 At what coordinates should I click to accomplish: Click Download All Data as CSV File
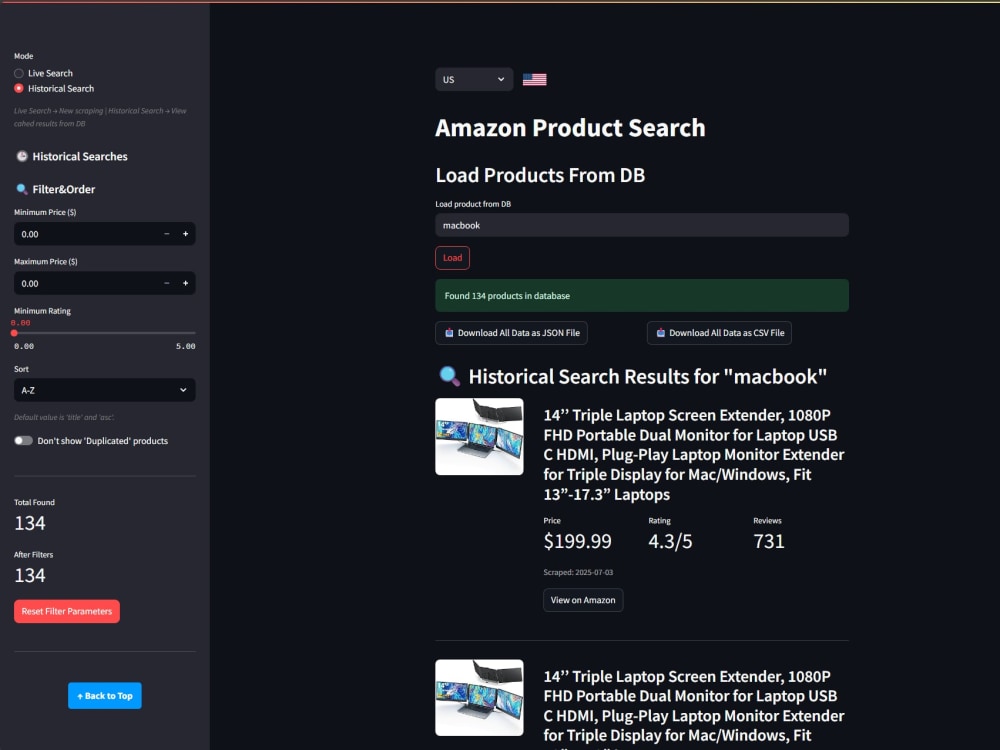(719, 333)
